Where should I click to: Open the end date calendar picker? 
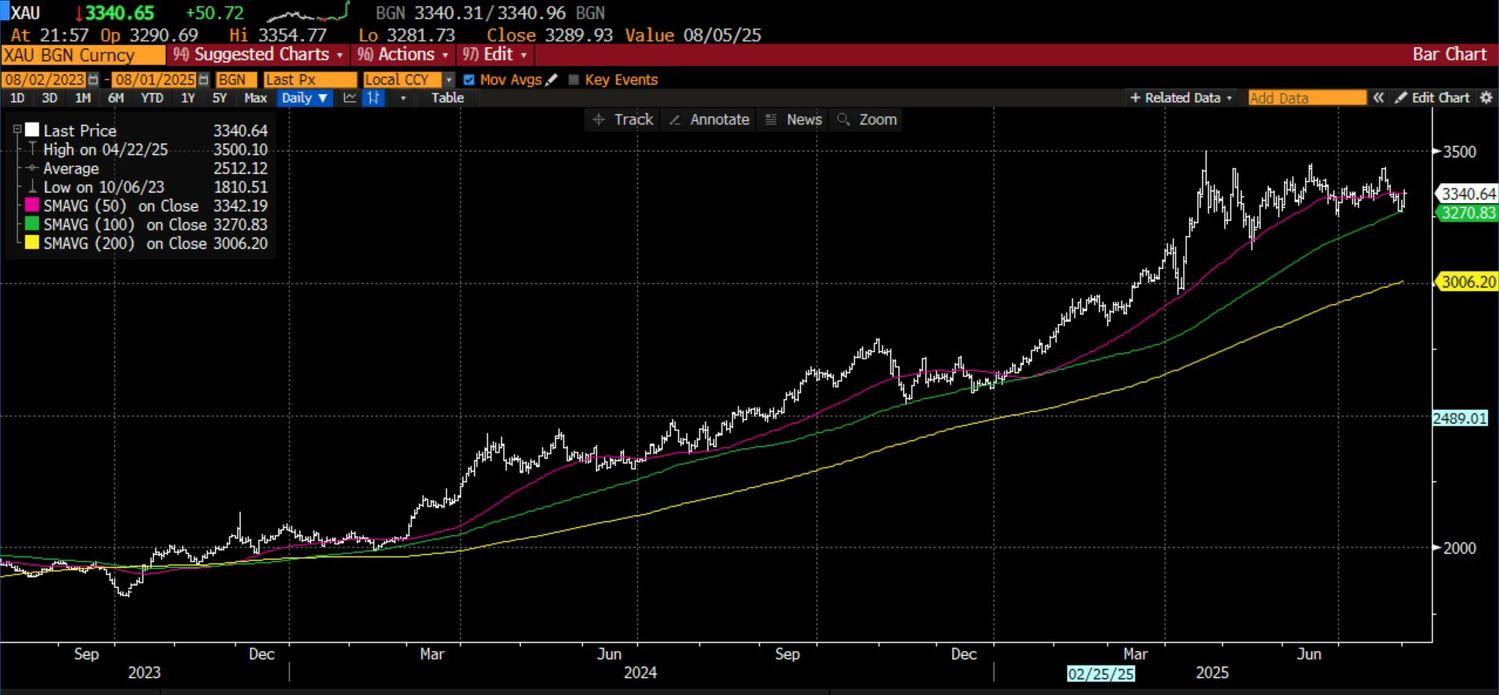coord(204,80)
